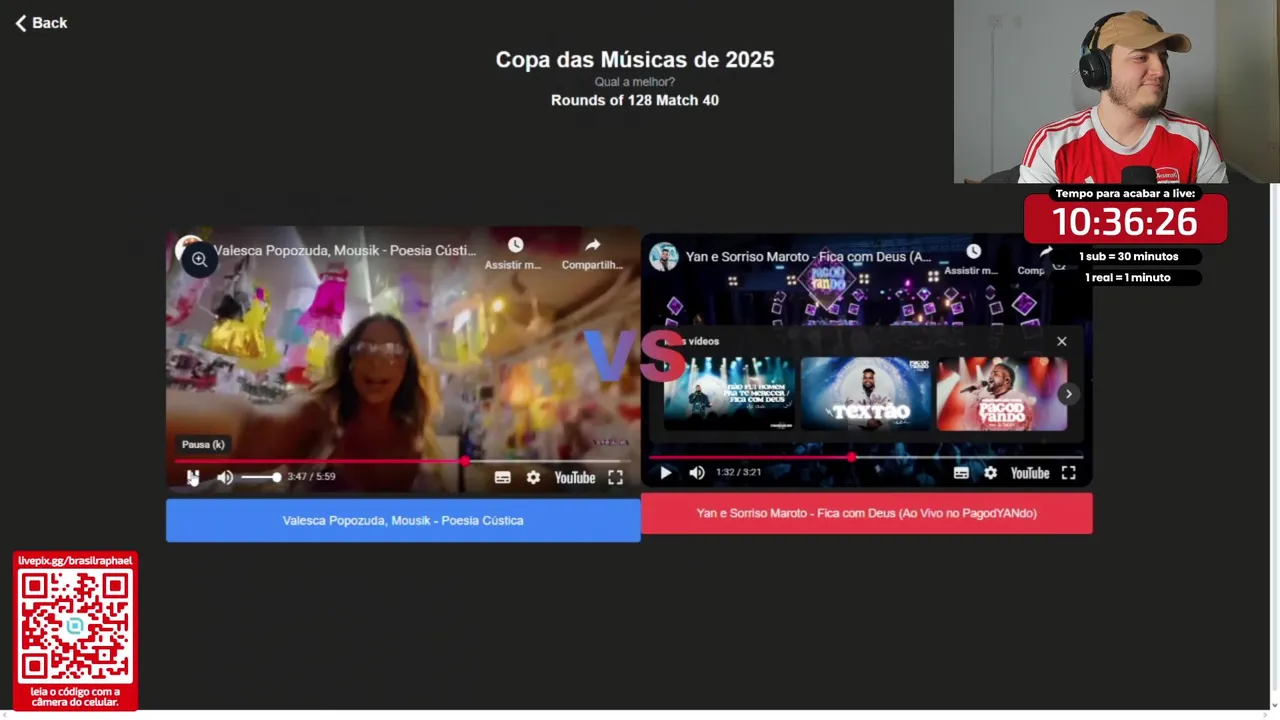Image resolution: width=1280 pixels, height=720 pixels.
Task: Show next suggested videos with the arrow
Action: 1068,394
